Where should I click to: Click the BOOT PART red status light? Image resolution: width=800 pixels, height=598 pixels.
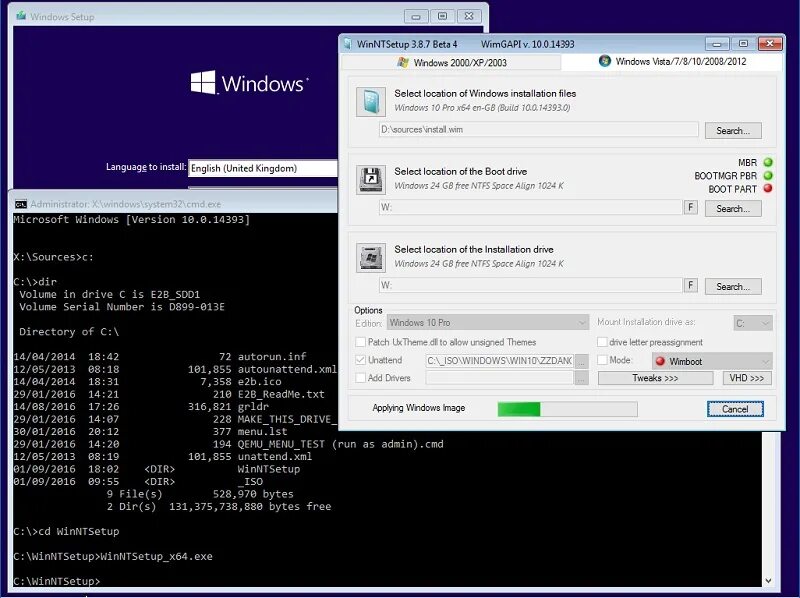(x=767, y=188)
